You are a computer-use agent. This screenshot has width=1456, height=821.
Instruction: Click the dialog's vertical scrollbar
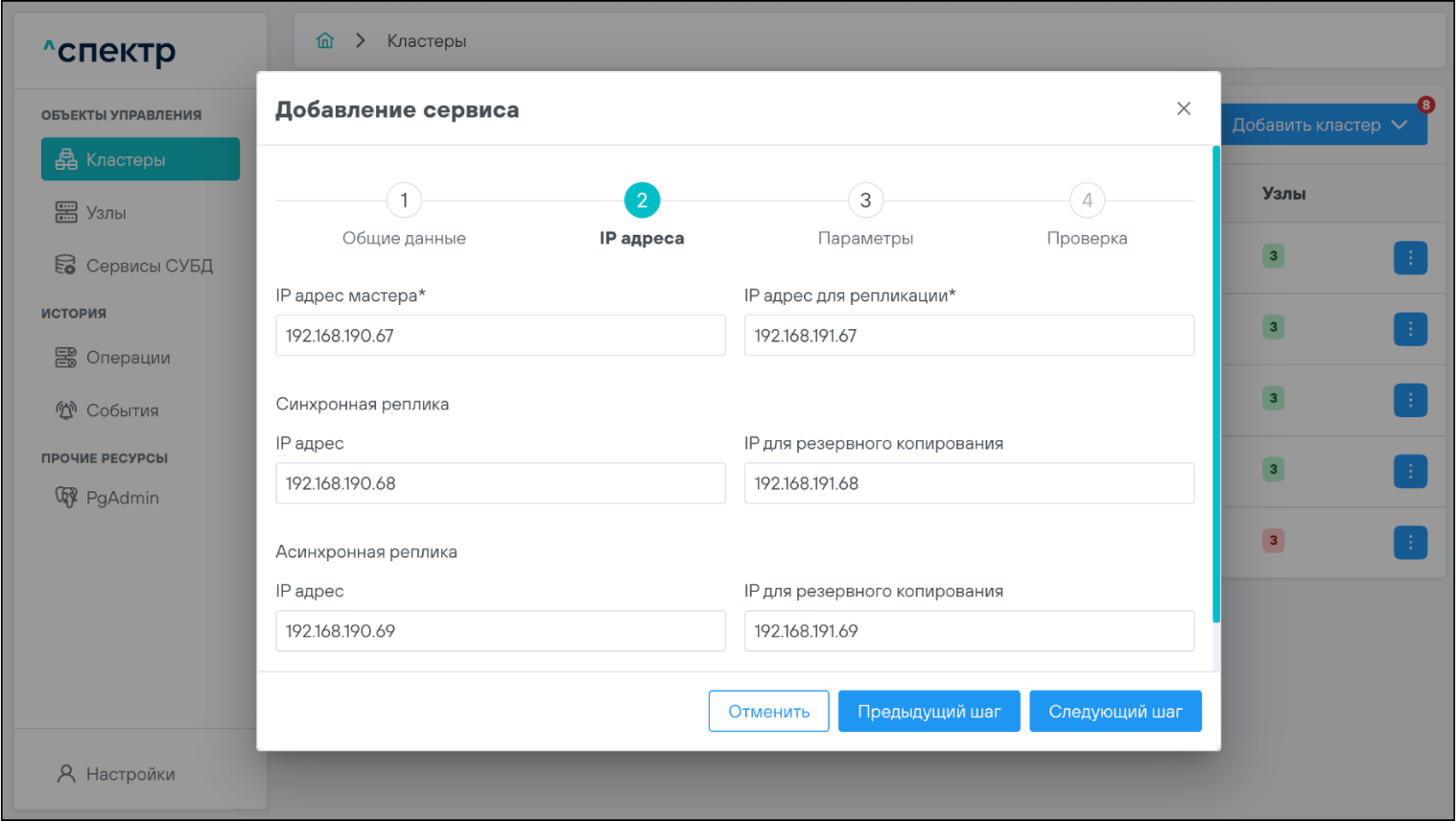pyautogui.click(x=1216, y=384)
